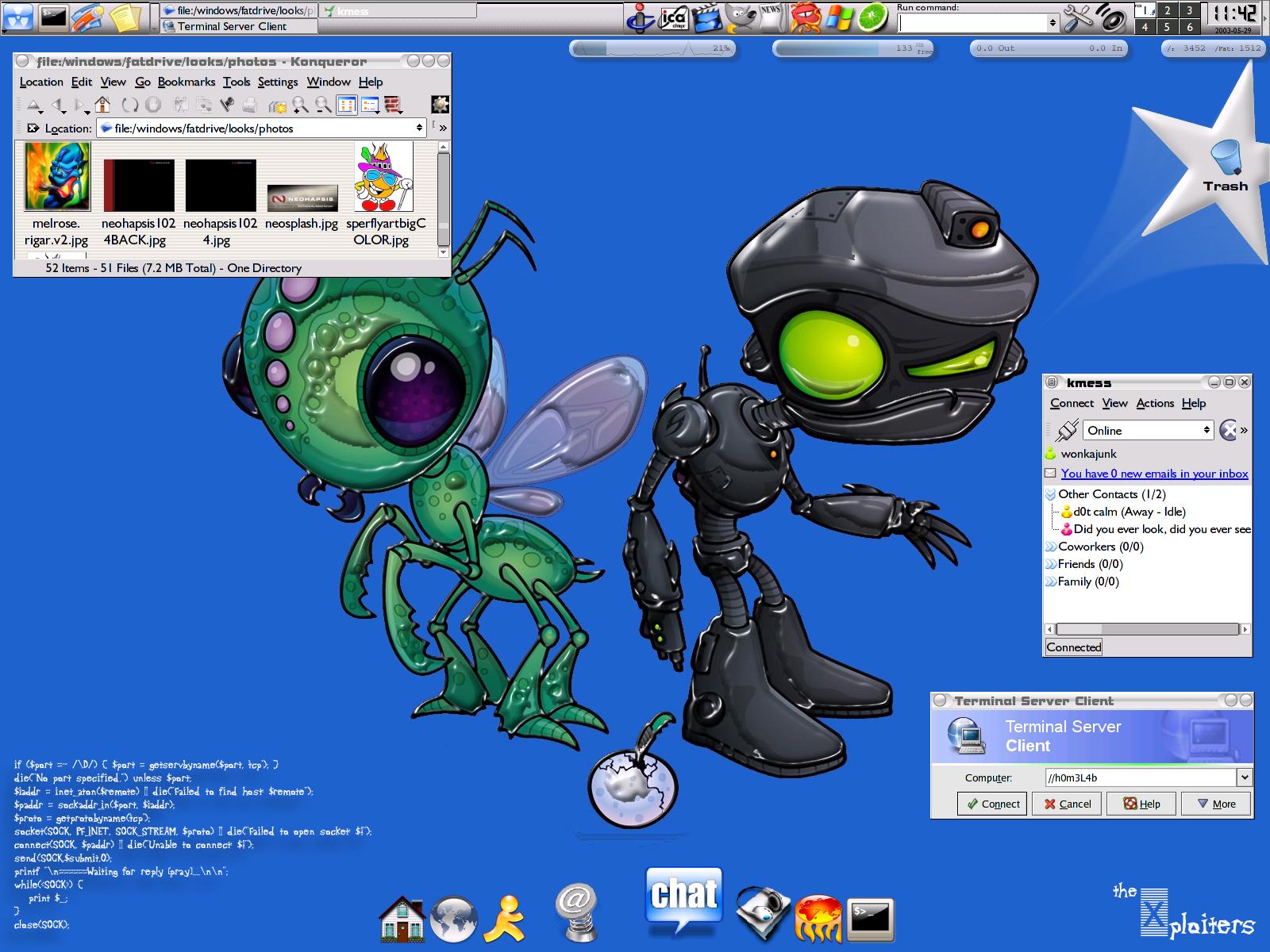Screen dimensions: 1270x952
Task: Launch terminal from top panel
Action: click(53, 16)
